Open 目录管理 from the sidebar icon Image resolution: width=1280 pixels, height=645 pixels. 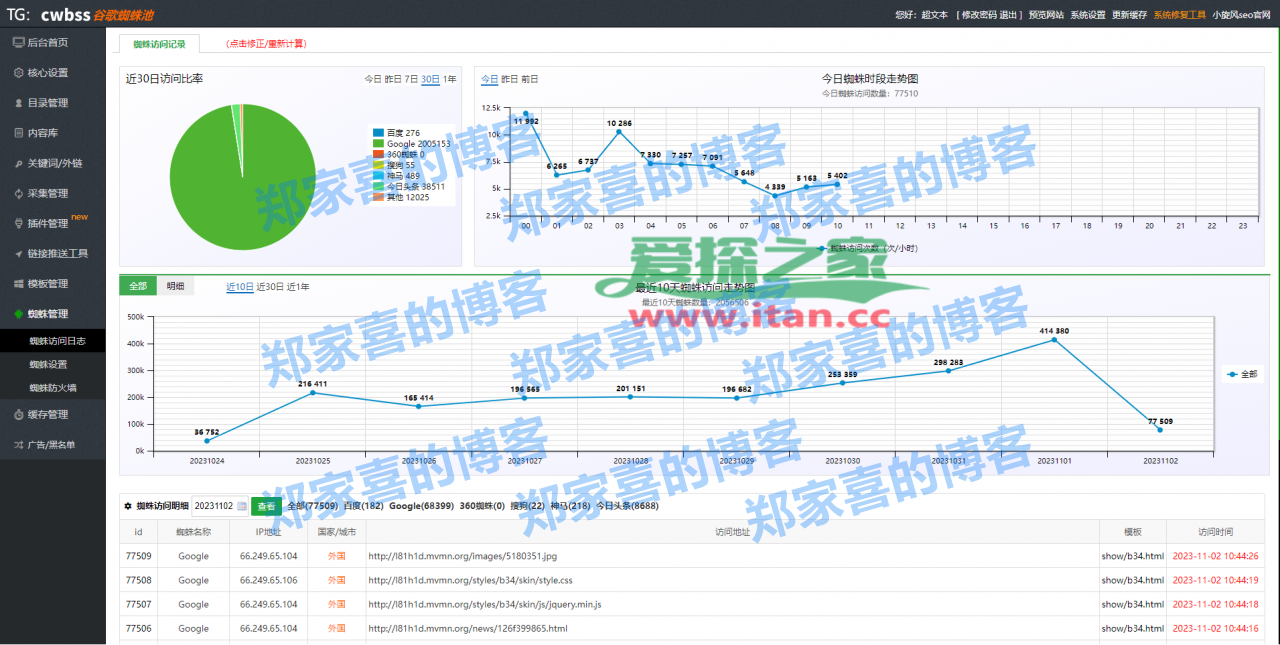[x=17, y=102]
